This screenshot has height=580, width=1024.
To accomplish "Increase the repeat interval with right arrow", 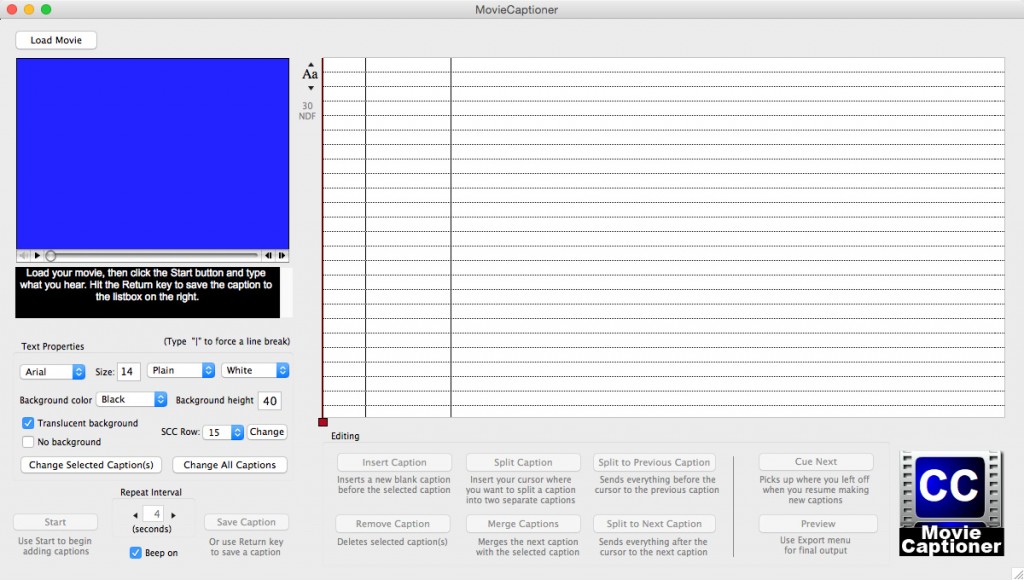I will click(x=173, y=515).
